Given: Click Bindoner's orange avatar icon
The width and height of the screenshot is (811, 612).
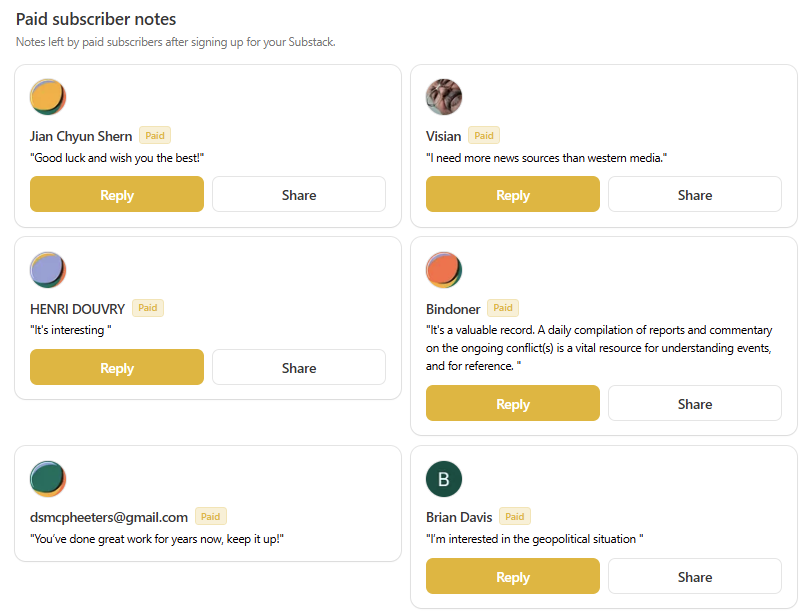Looking at the screenshot, I should point(444,270).
